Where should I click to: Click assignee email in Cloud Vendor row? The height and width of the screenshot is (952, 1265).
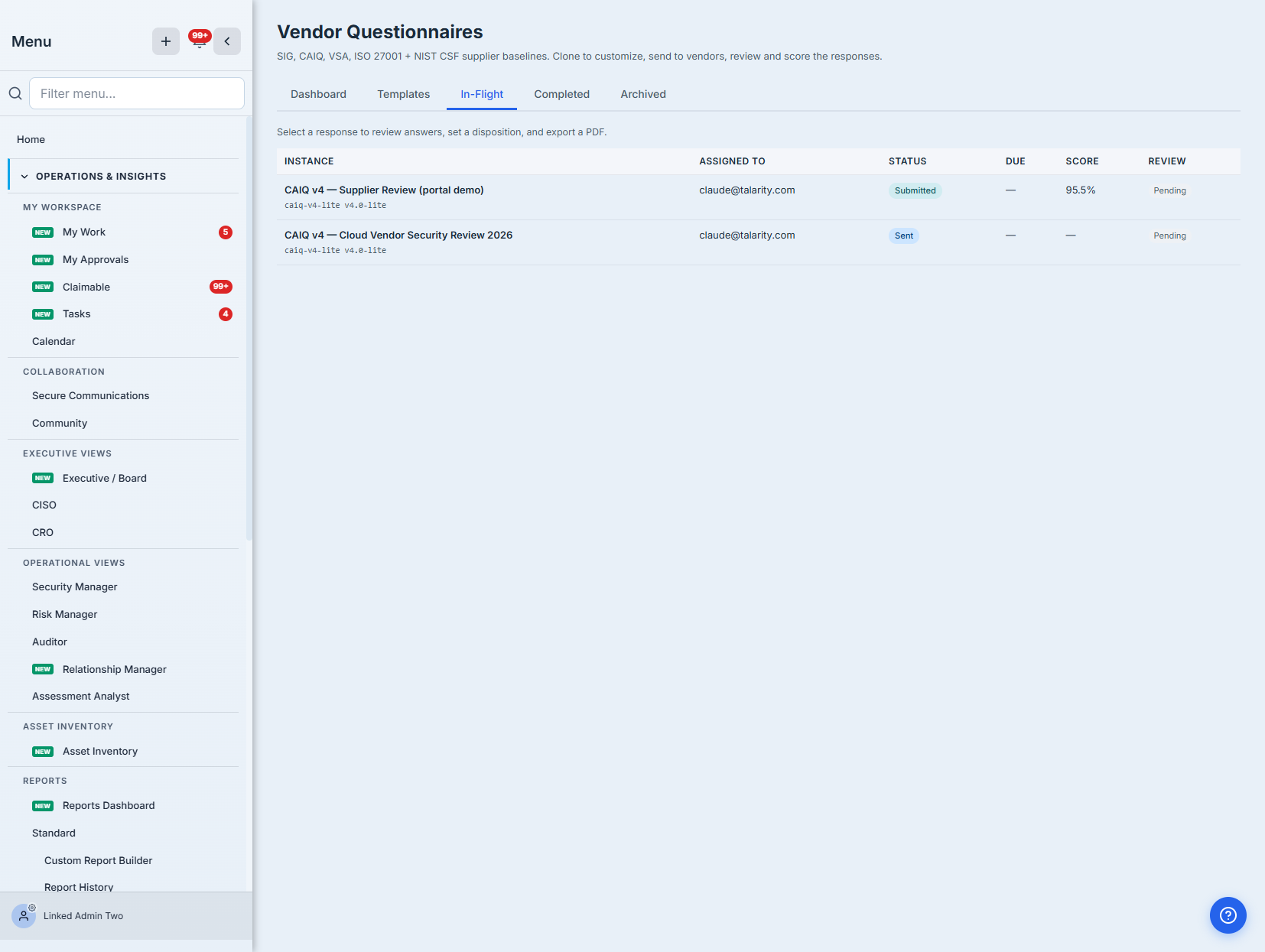[746, 236]
